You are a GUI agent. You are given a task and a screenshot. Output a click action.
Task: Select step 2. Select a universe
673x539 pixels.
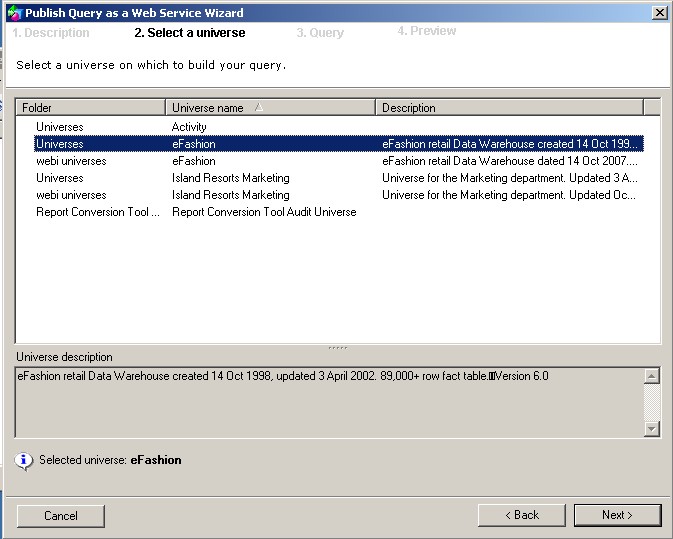coord(190,33)
